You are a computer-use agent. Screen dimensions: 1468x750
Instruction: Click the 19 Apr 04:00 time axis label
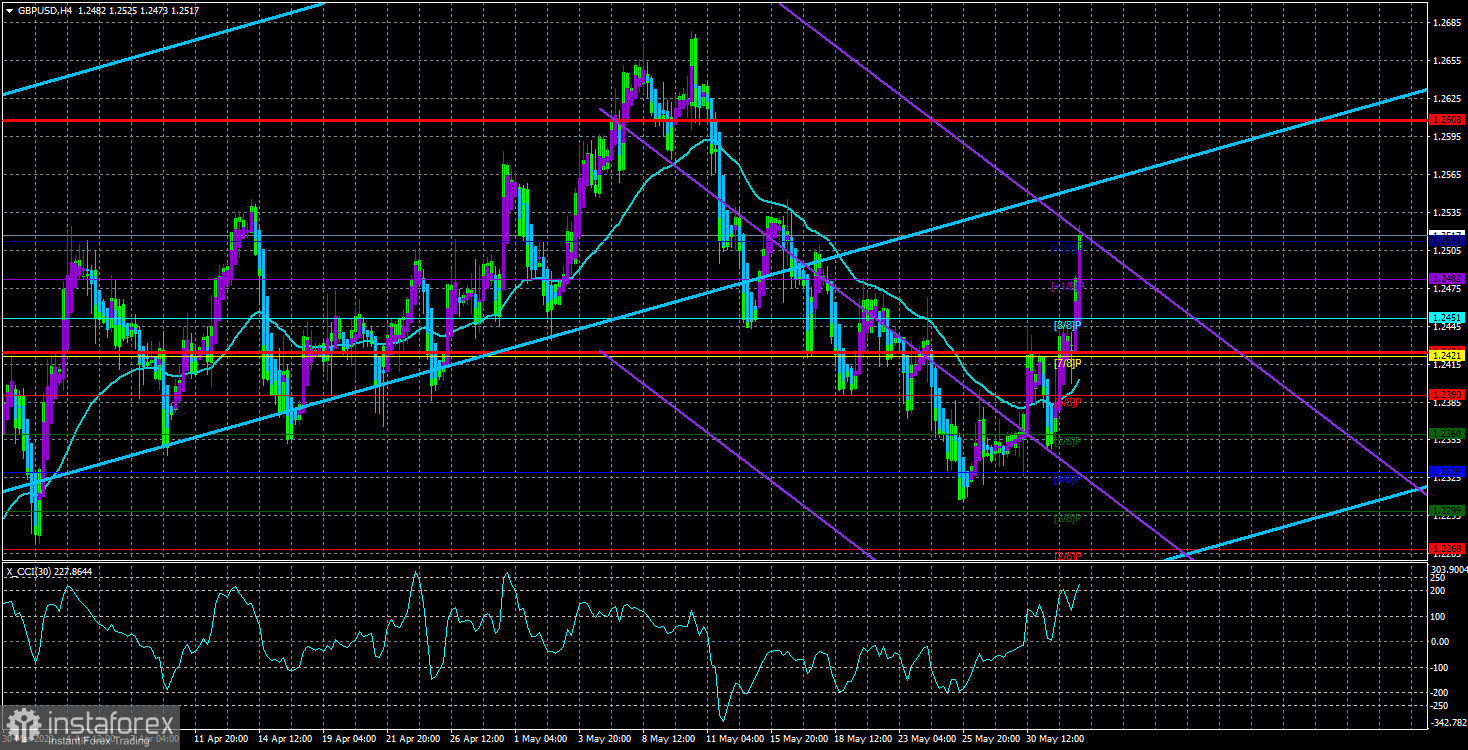tap(351, 740)
